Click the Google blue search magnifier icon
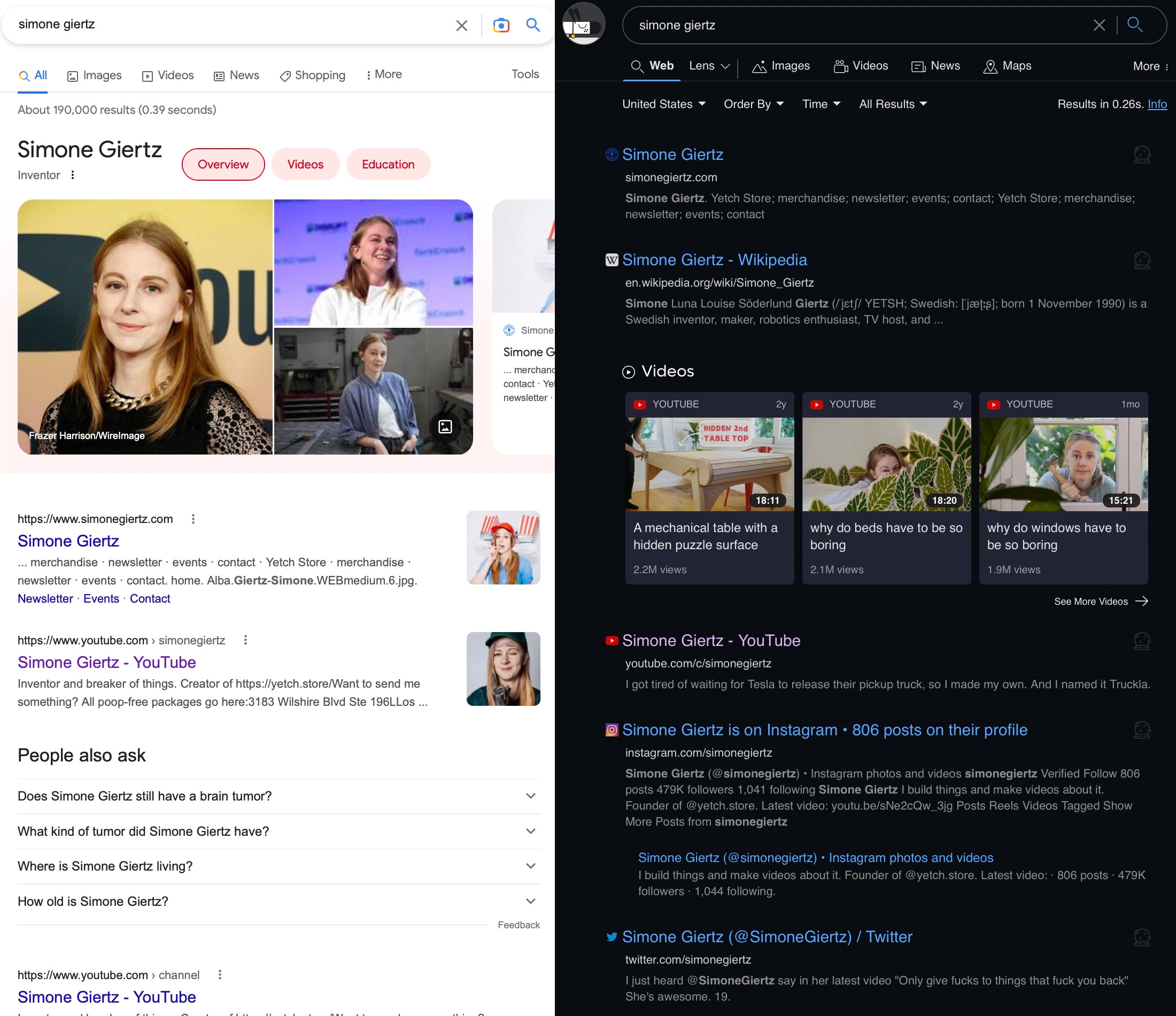1176x1016 pixels. click(533, 25)
